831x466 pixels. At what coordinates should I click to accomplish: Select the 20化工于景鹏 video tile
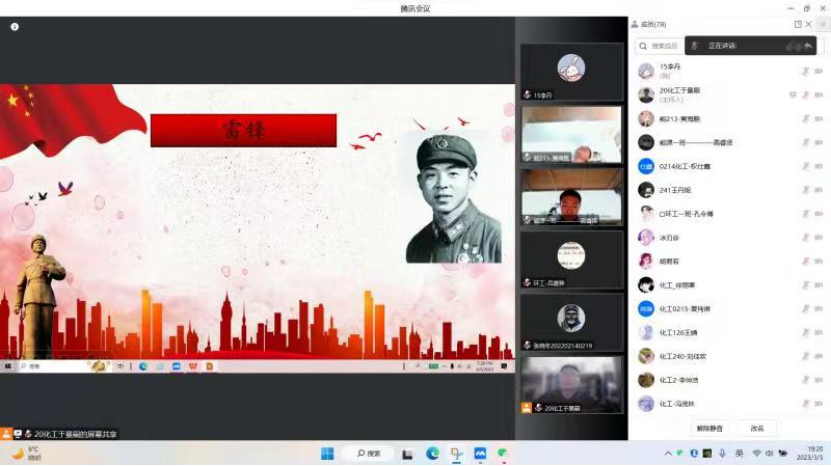pyautogui.click(x=571, y=385)
